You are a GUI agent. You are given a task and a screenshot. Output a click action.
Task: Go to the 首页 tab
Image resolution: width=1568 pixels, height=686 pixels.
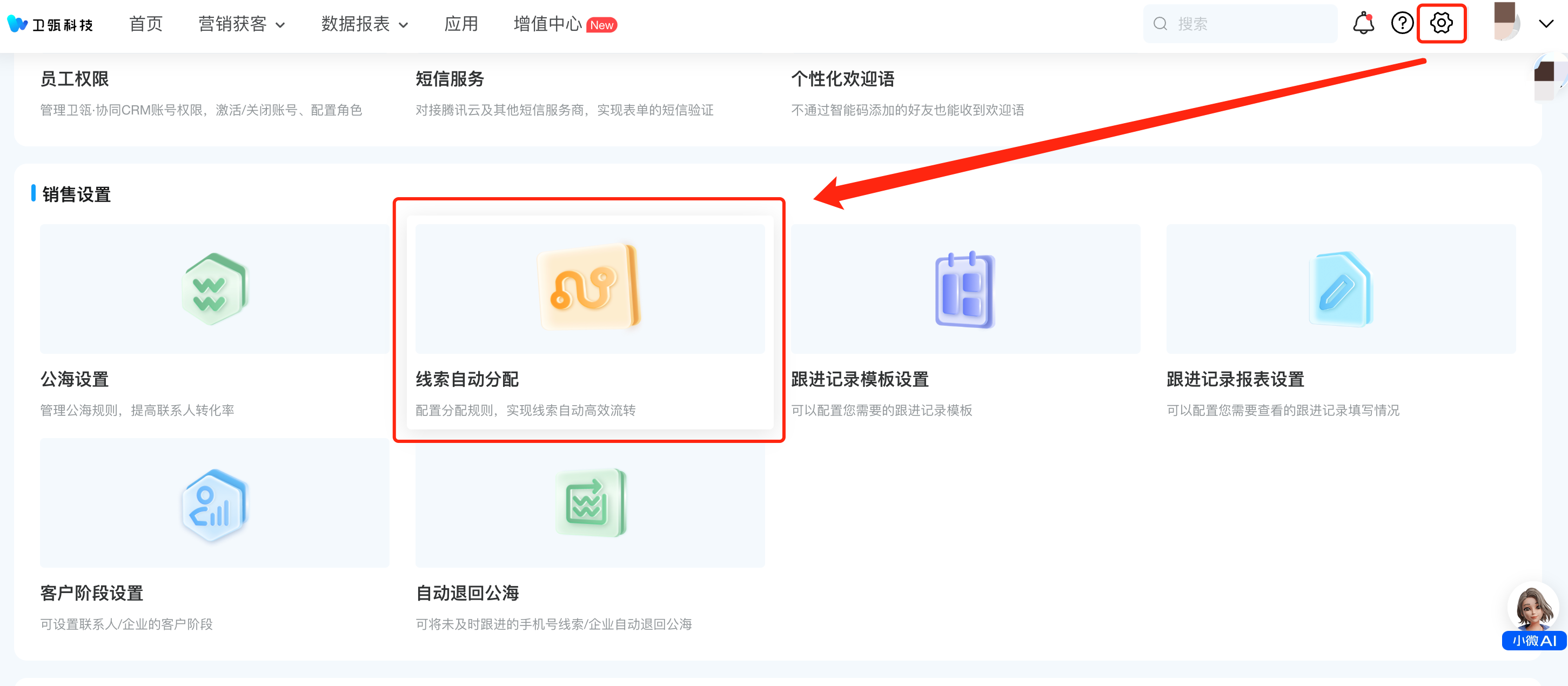click(x=146, y=24)
